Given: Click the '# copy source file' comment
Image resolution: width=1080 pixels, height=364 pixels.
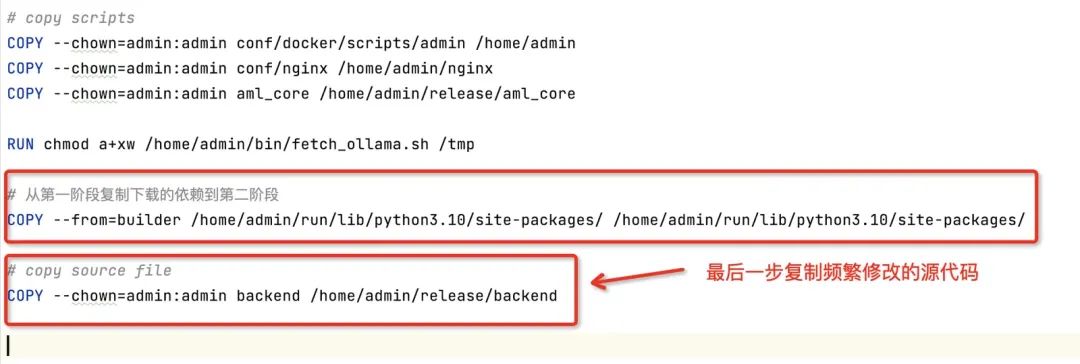Looking at the screenshot, I should [x=90, y=271].
